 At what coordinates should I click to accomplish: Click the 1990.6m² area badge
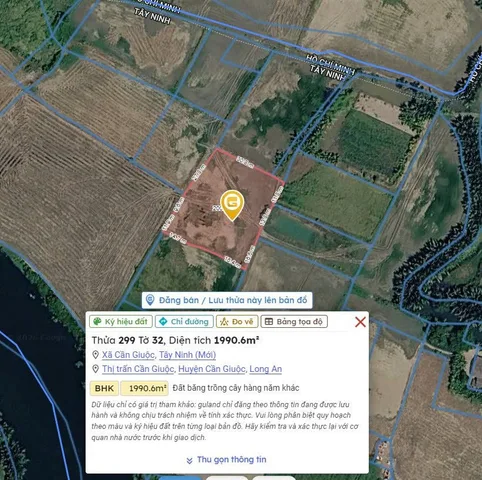[144, 388]
